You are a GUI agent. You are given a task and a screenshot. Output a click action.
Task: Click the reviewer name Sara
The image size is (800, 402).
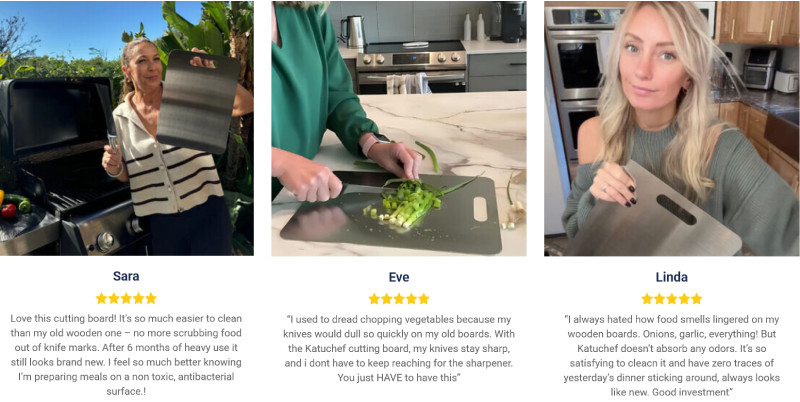[x=126, y=276]
